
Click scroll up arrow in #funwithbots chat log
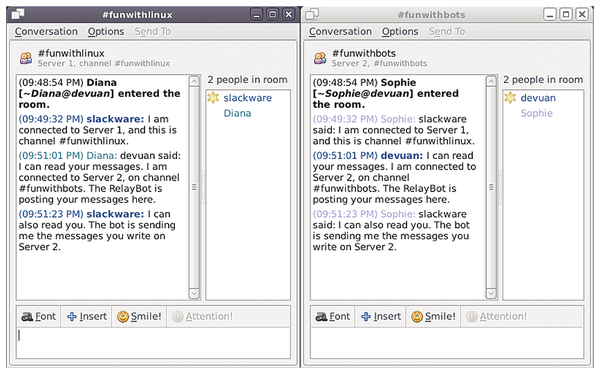click(x=491, y=81)
